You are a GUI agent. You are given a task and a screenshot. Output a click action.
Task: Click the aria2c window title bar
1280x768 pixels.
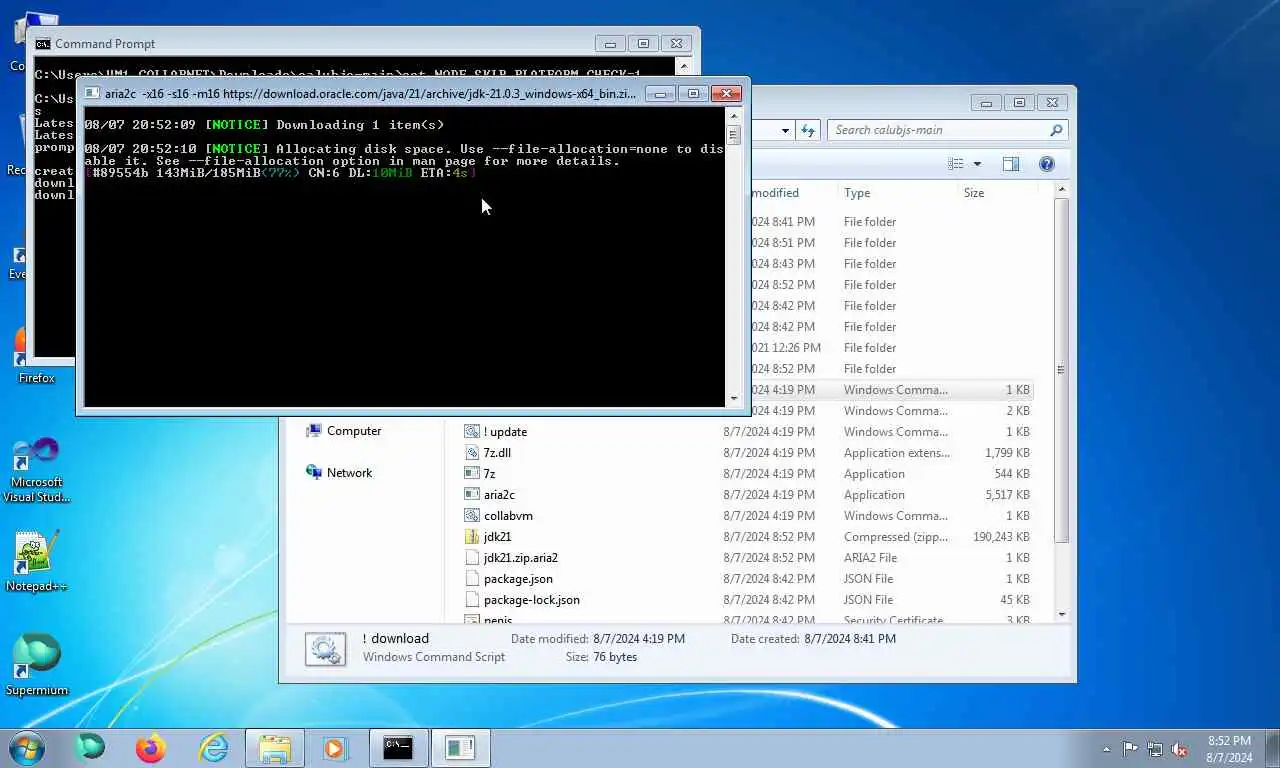coord(370,94)
